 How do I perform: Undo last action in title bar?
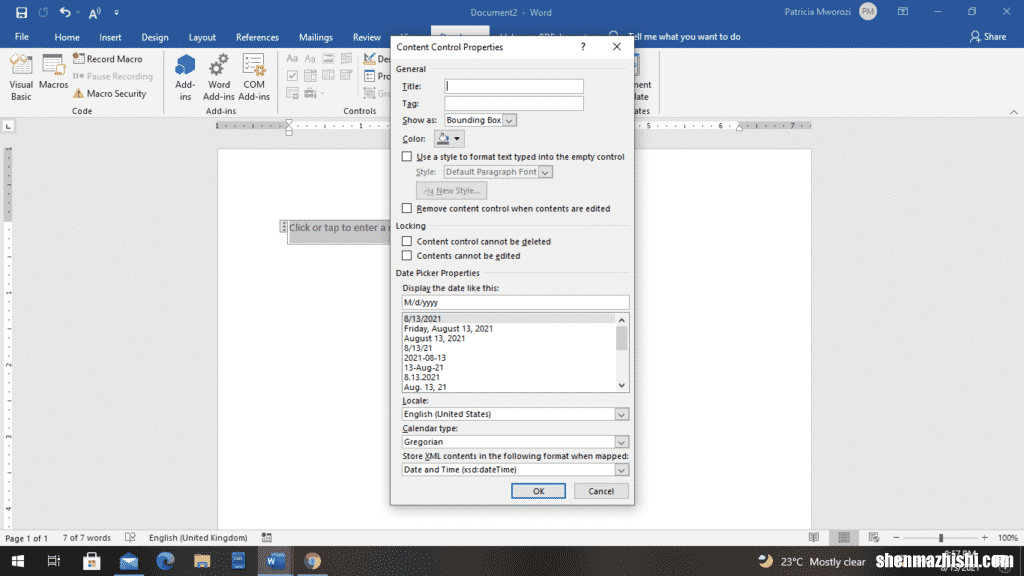pyautogui.click(x=65, y=12)
